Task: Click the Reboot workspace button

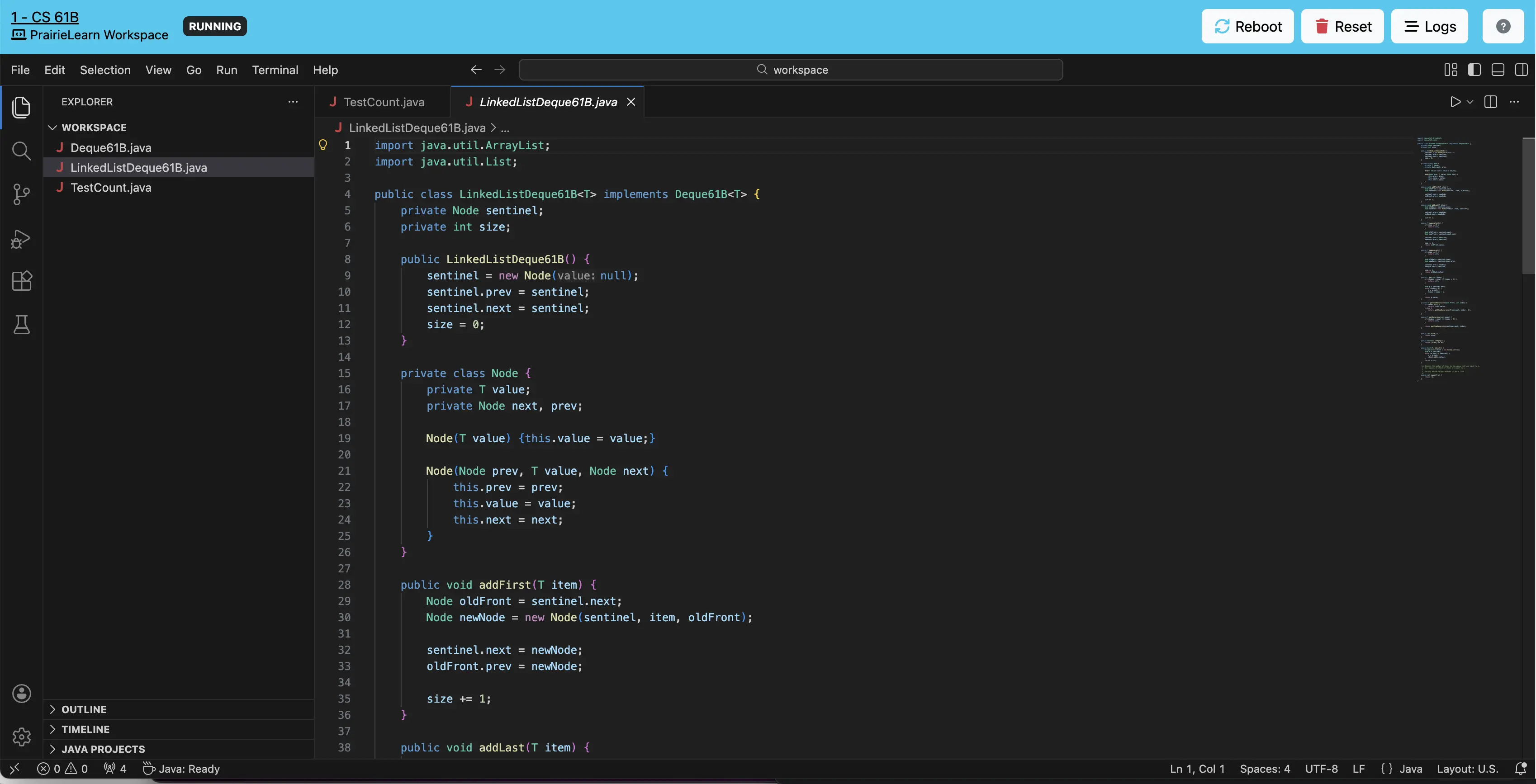Action: tap(1247, 26)
